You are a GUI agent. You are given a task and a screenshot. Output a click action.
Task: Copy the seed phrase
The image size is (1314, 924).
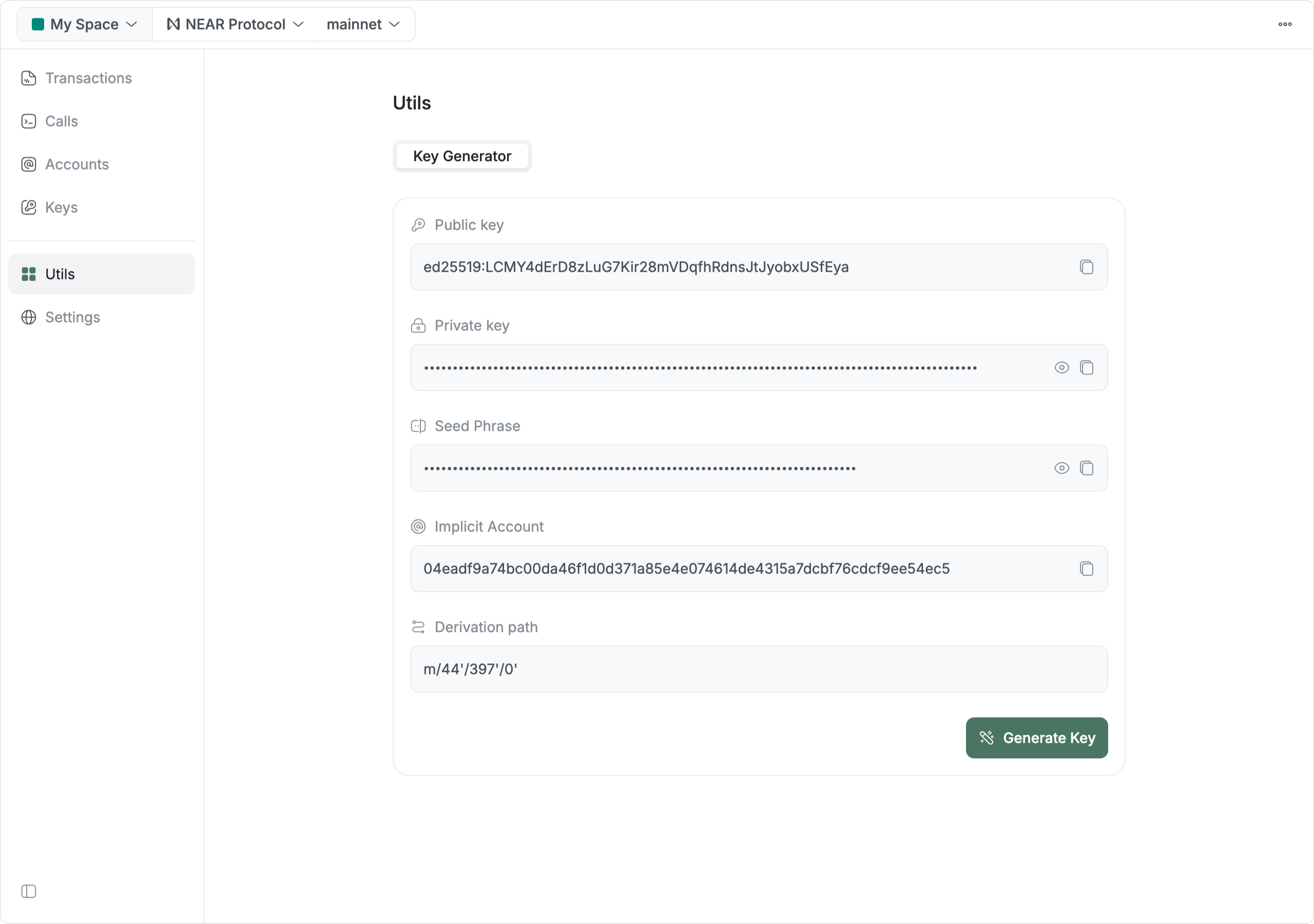[x=1086, y=468]
